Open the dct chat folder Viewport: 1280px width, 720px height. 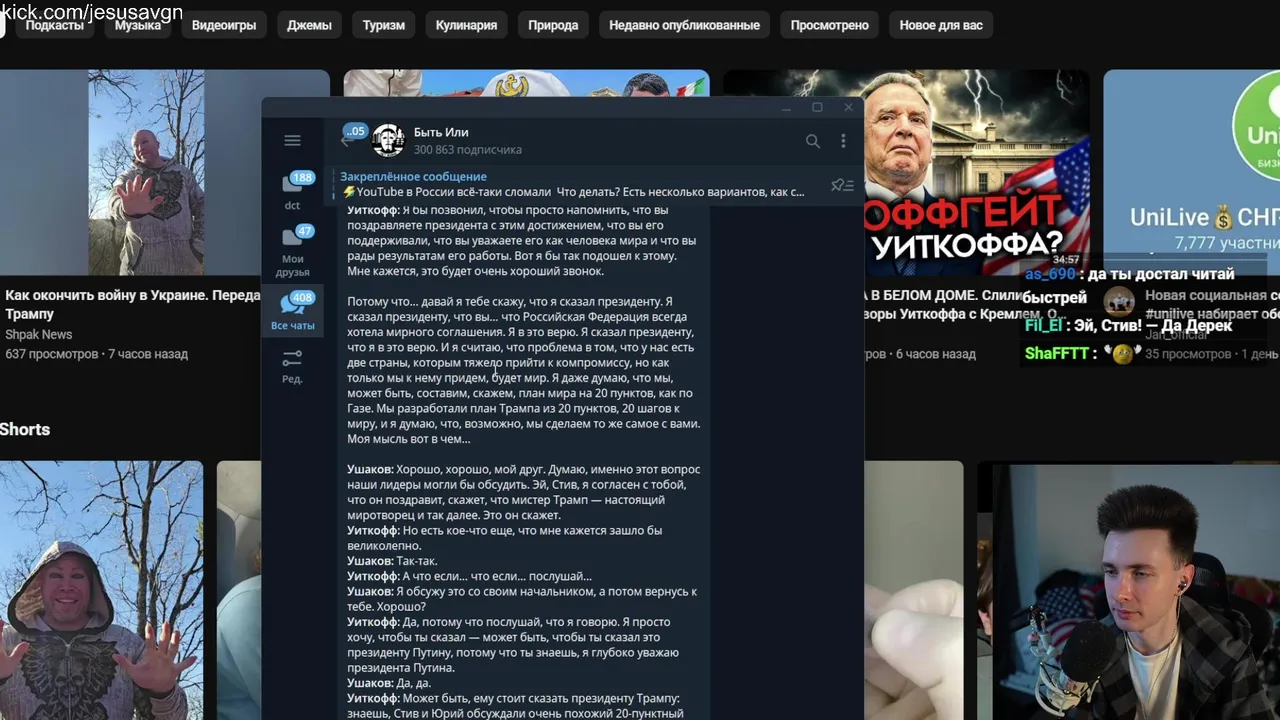point(292,190)
